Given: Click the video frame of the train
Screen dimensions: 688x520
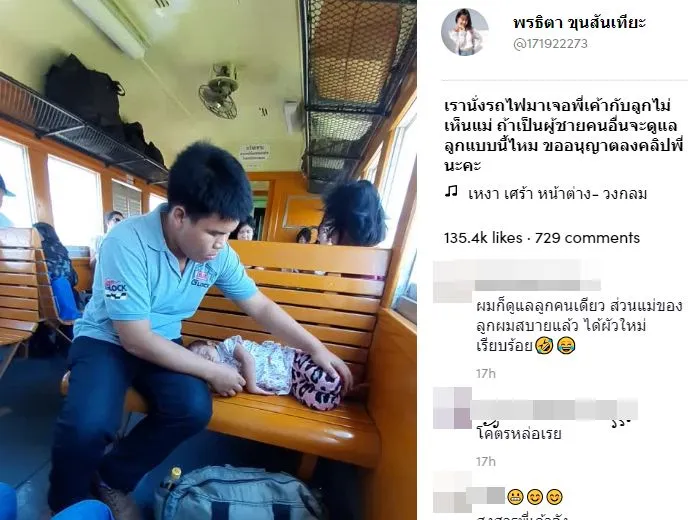Looking at the screenshot, I should coord(208,260).
